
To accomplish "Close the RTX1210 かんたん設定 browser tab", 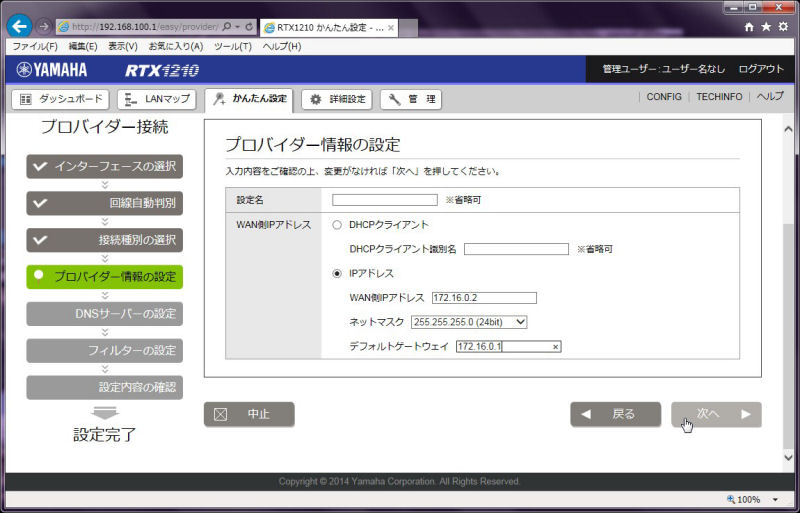I will pos(391,28).
